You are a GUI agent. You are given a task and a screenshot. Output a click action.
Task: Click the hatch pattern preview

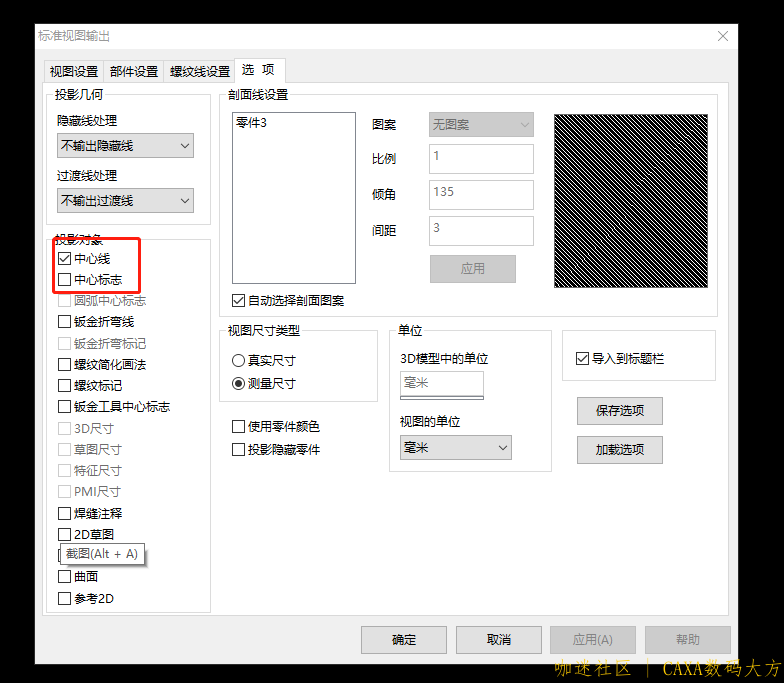pos(631,201)
